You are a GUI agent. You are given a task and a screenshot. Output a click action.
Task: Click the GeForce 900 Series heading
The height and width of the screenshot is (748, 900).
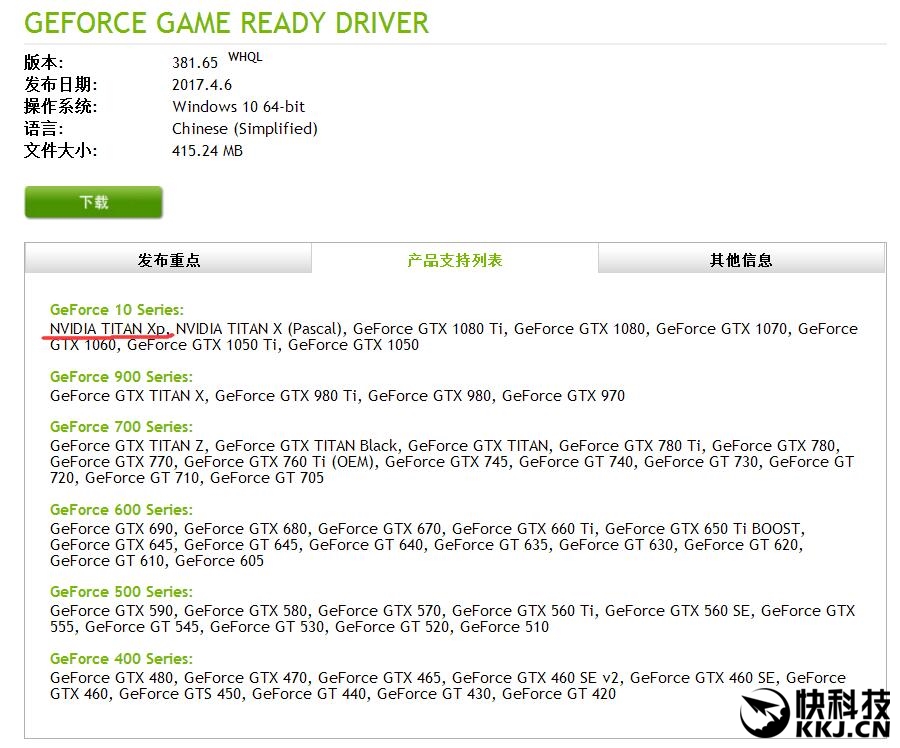click(121, 377)
